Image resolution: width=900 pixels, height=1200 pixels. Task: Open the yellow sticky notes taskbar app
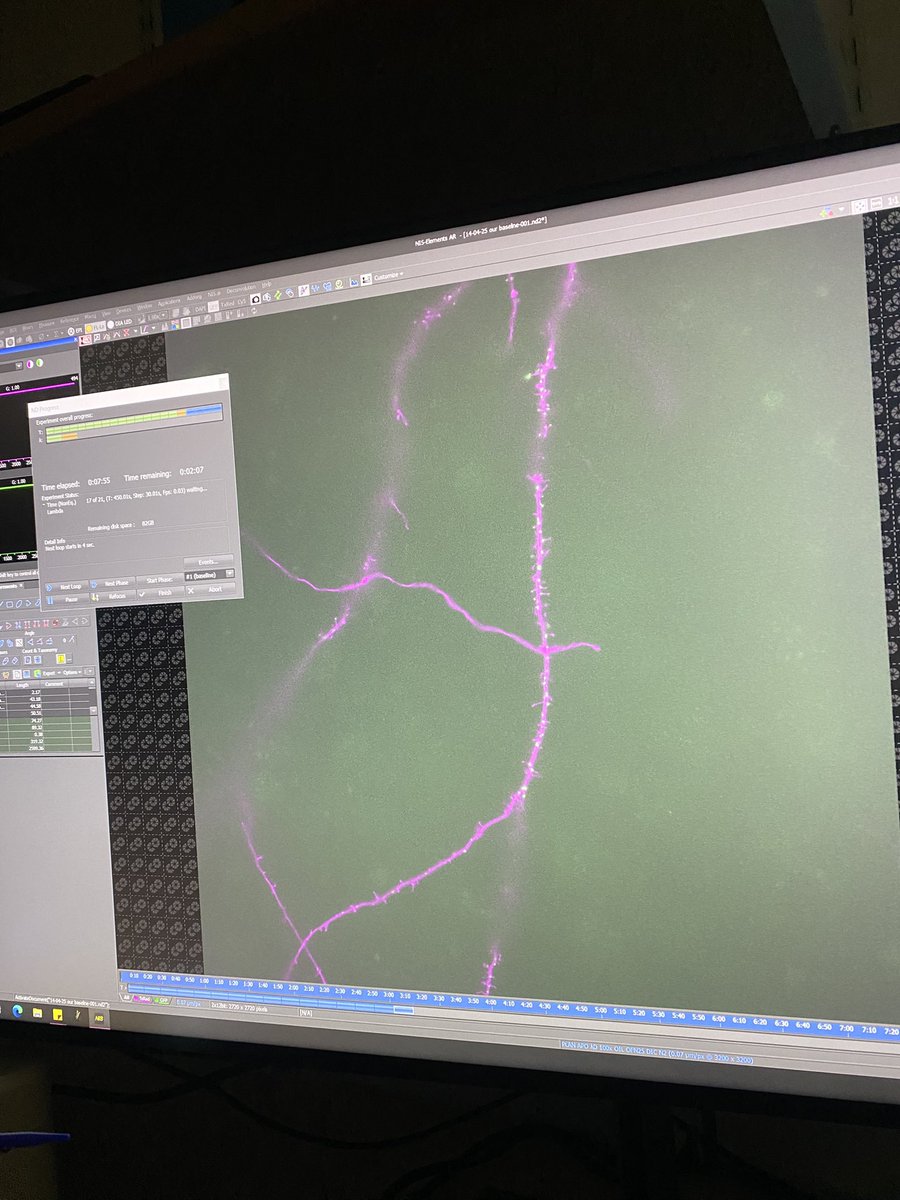pyautogui.click(x=57, y=1014)
